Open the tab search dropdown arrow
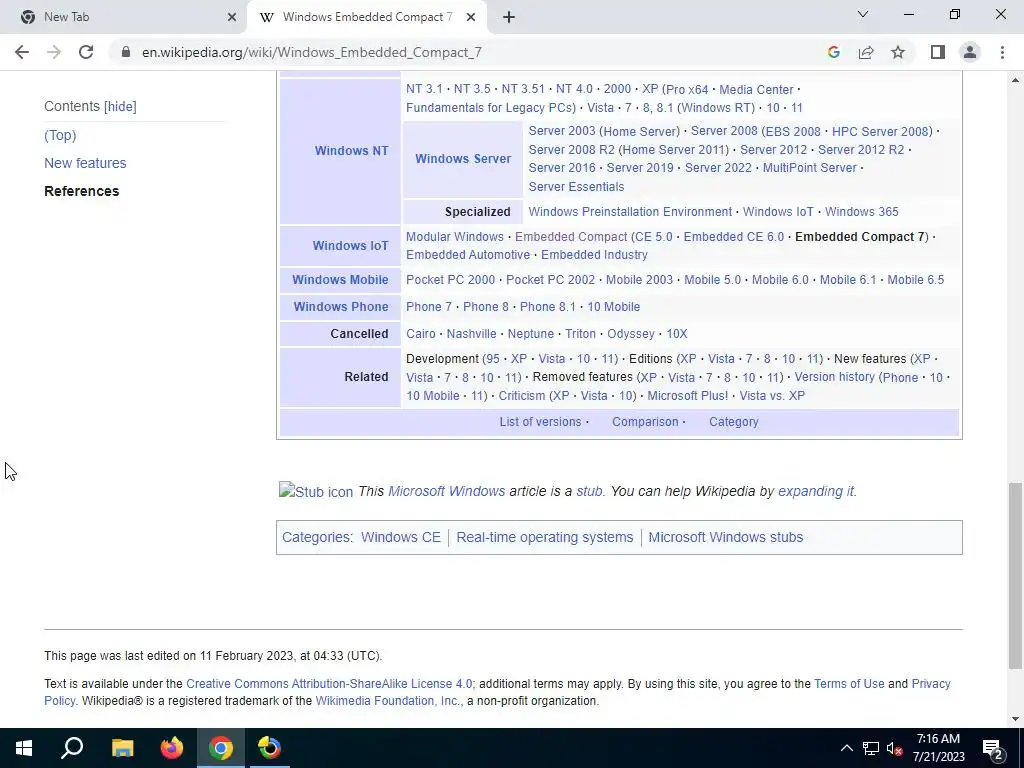This screenshot has width=1024, height=768. pyautogui.click(x=863, y=14)
